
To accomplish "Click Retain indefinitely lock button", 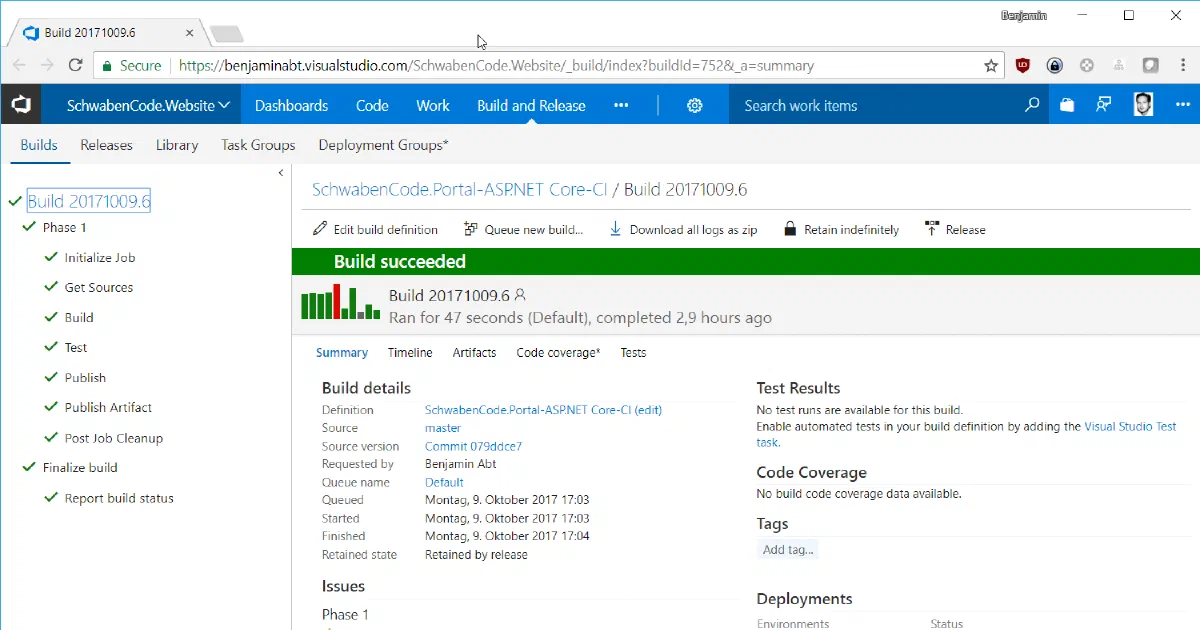I will coord(841,229).
